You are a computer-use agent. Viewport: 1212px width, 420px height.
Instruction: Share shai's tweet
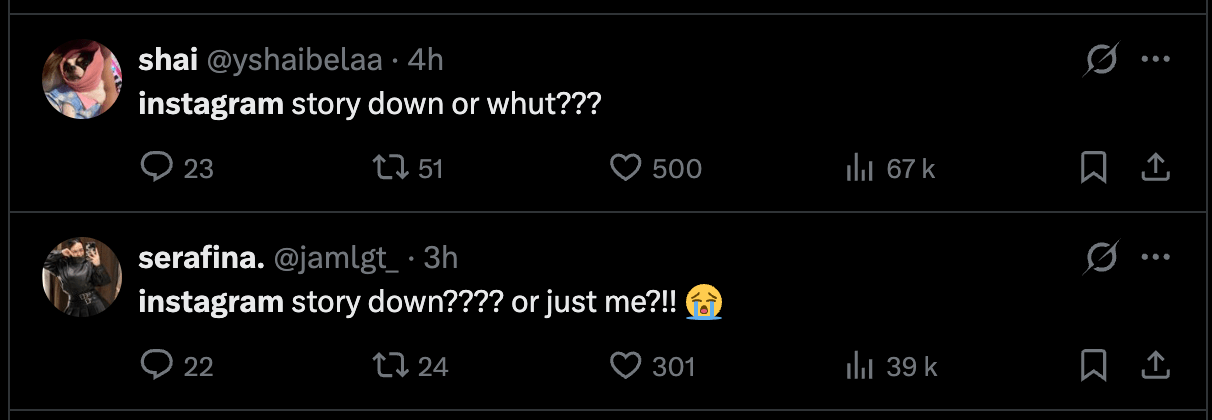[1155, 168]
